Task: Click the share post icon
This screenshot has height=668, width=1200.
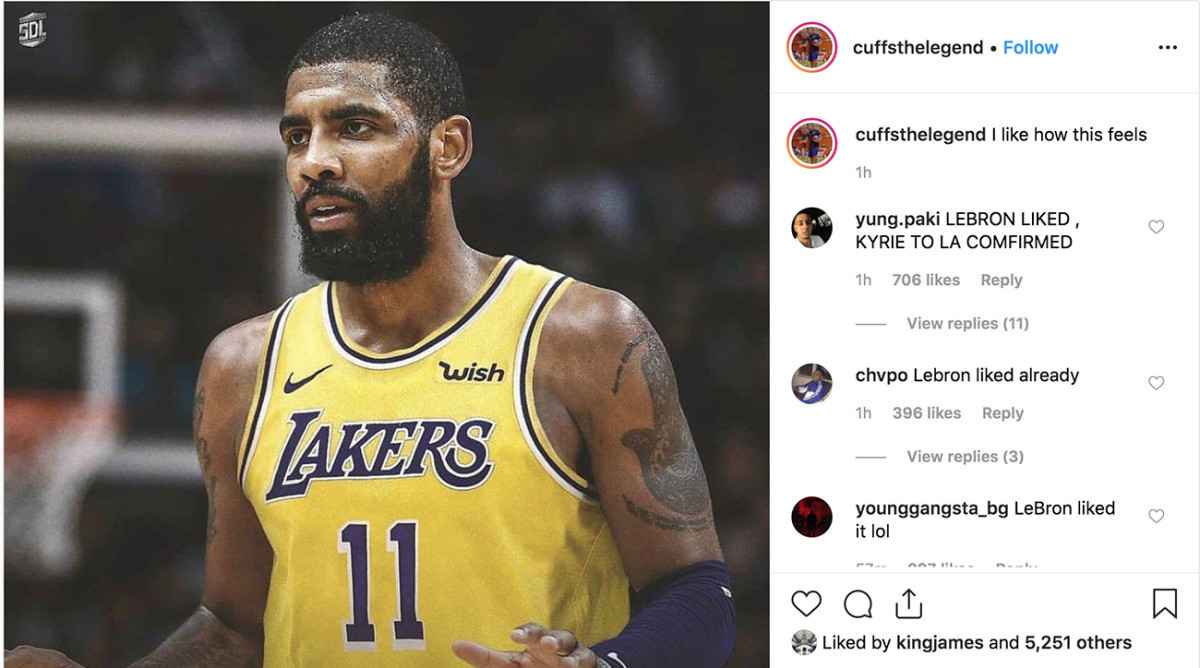Action: (x=908, y=603)
